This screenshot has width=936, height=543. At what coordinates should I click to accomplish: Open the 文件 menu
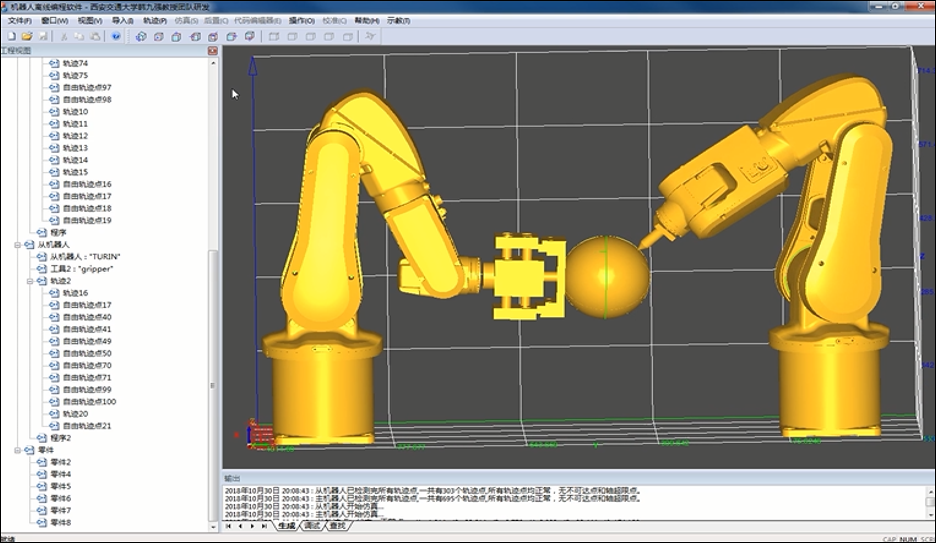point(20,20)
